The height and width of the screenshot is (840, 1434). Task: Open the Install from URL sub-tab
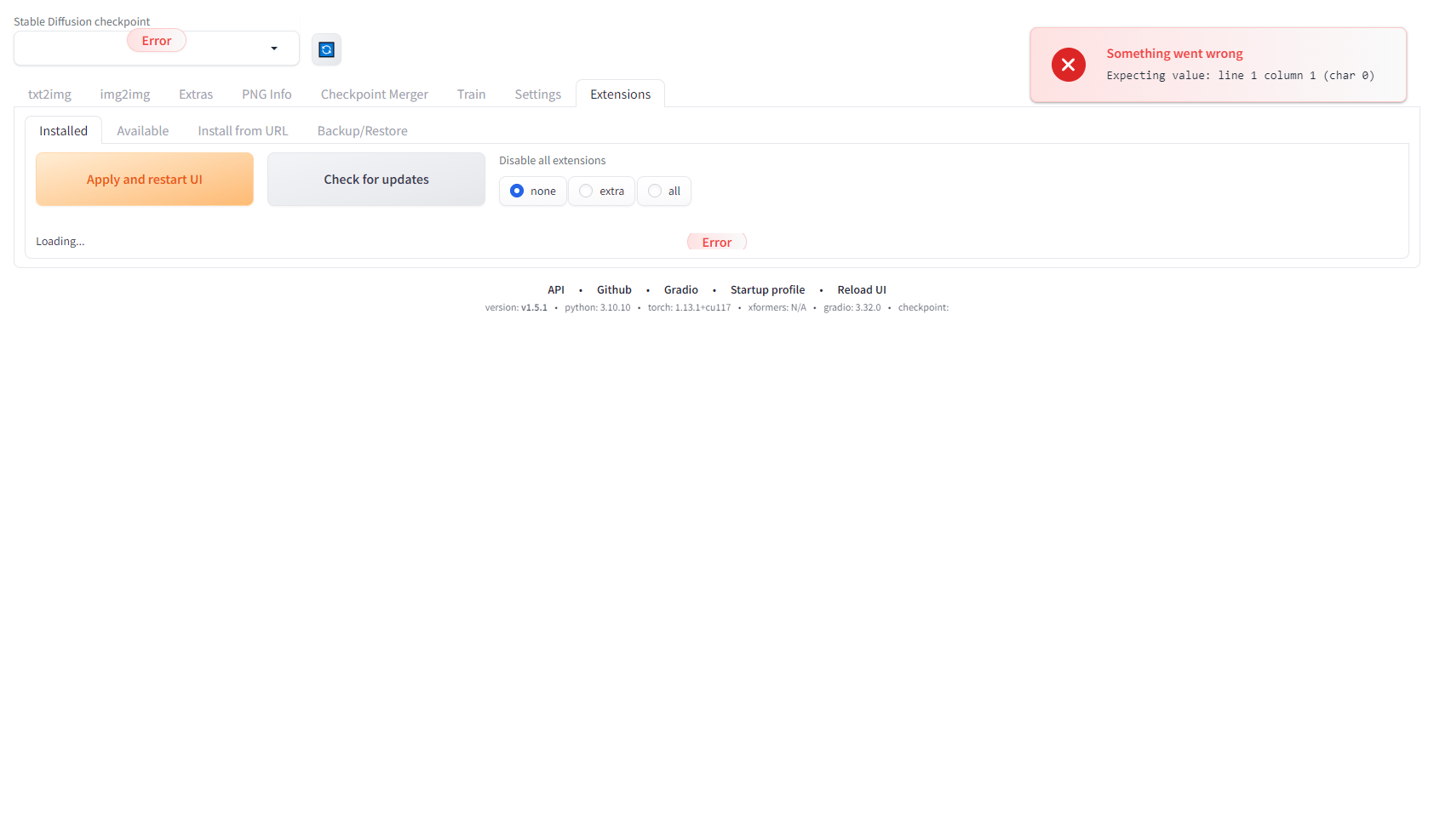tap(243, 131)
